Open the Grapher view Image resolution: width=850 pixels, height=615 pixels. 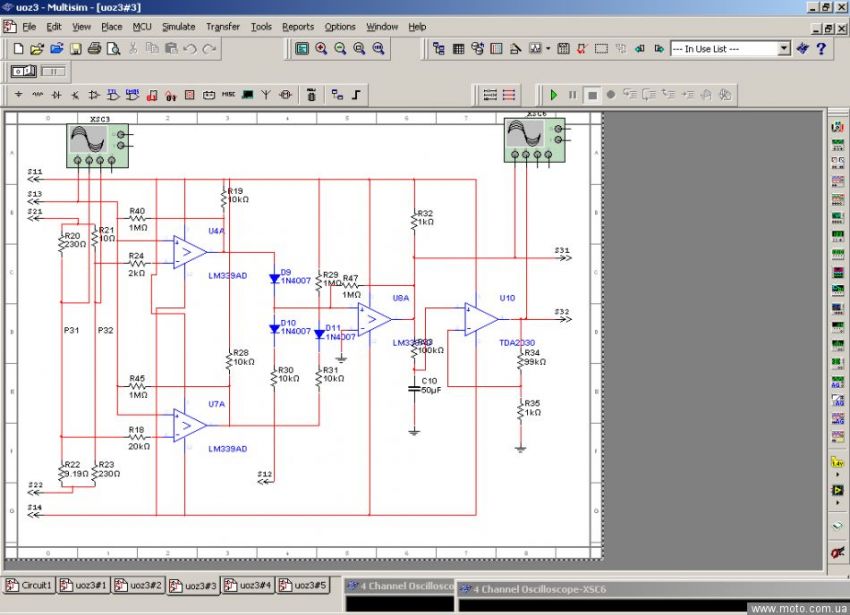coord(535,49)
